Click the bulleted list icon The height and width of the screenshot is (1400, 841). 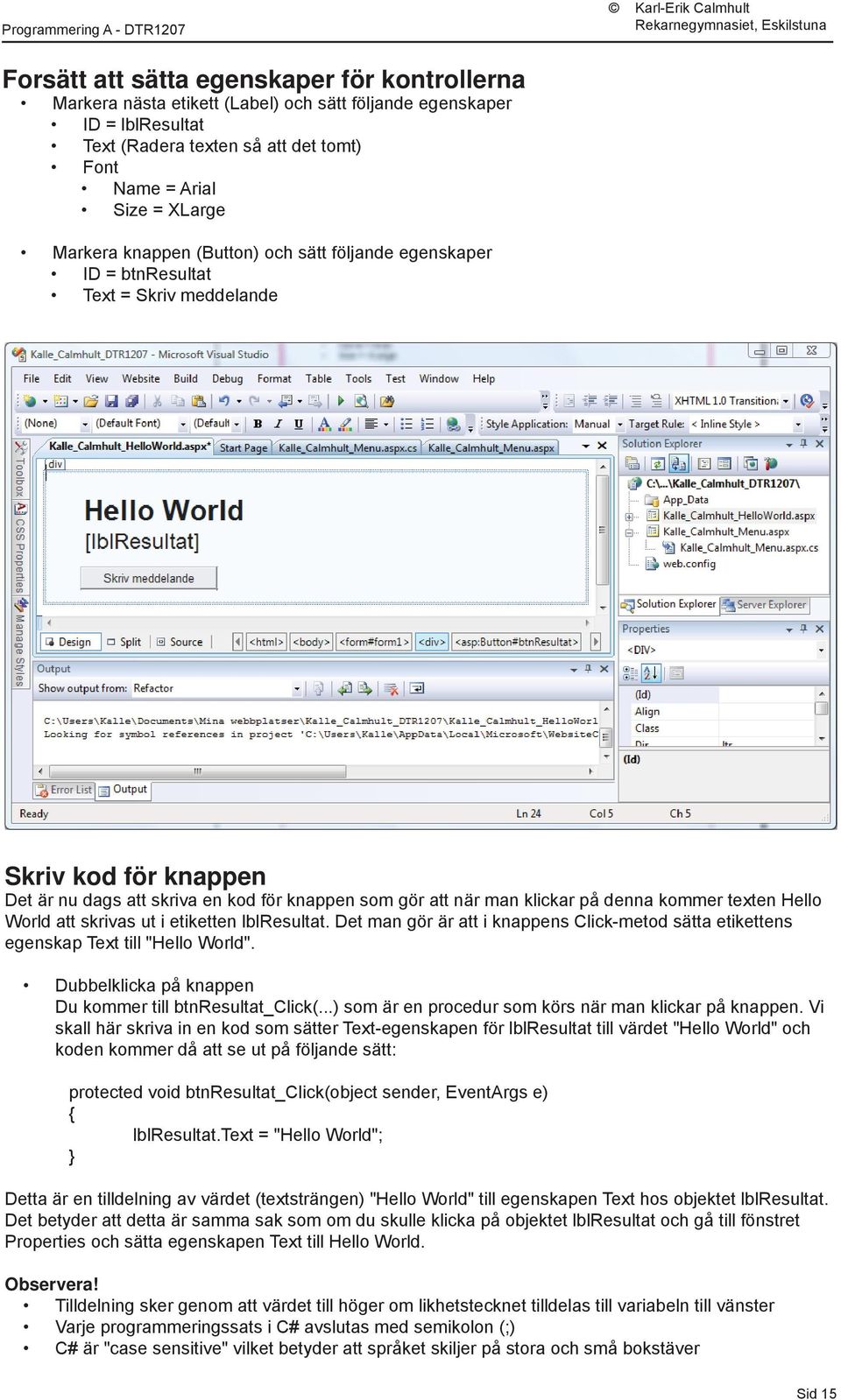406,424
